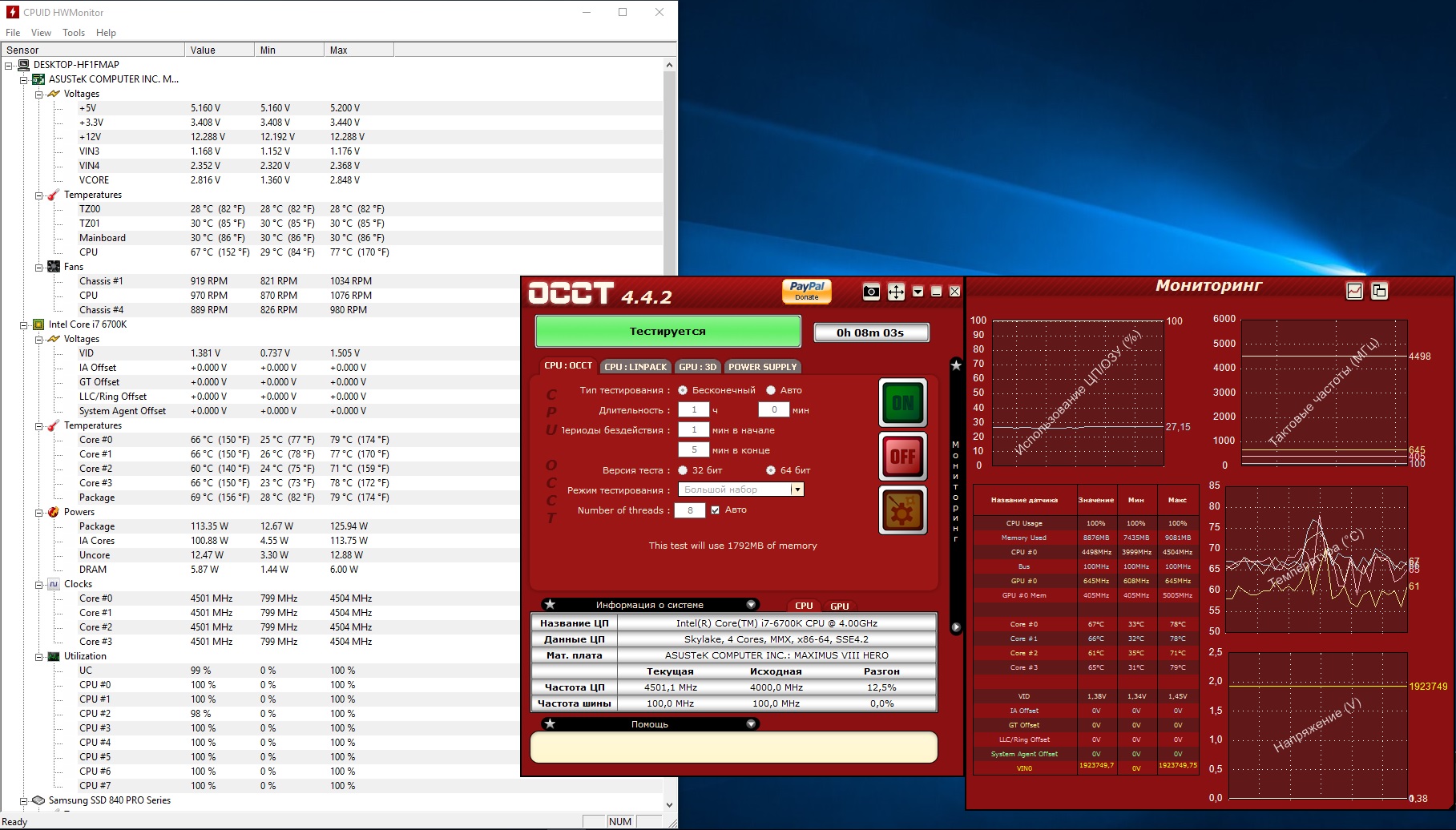The image size is (1456, 830).
Task: Click the chip icon beside Utilization
Action: tap(54, 656)
